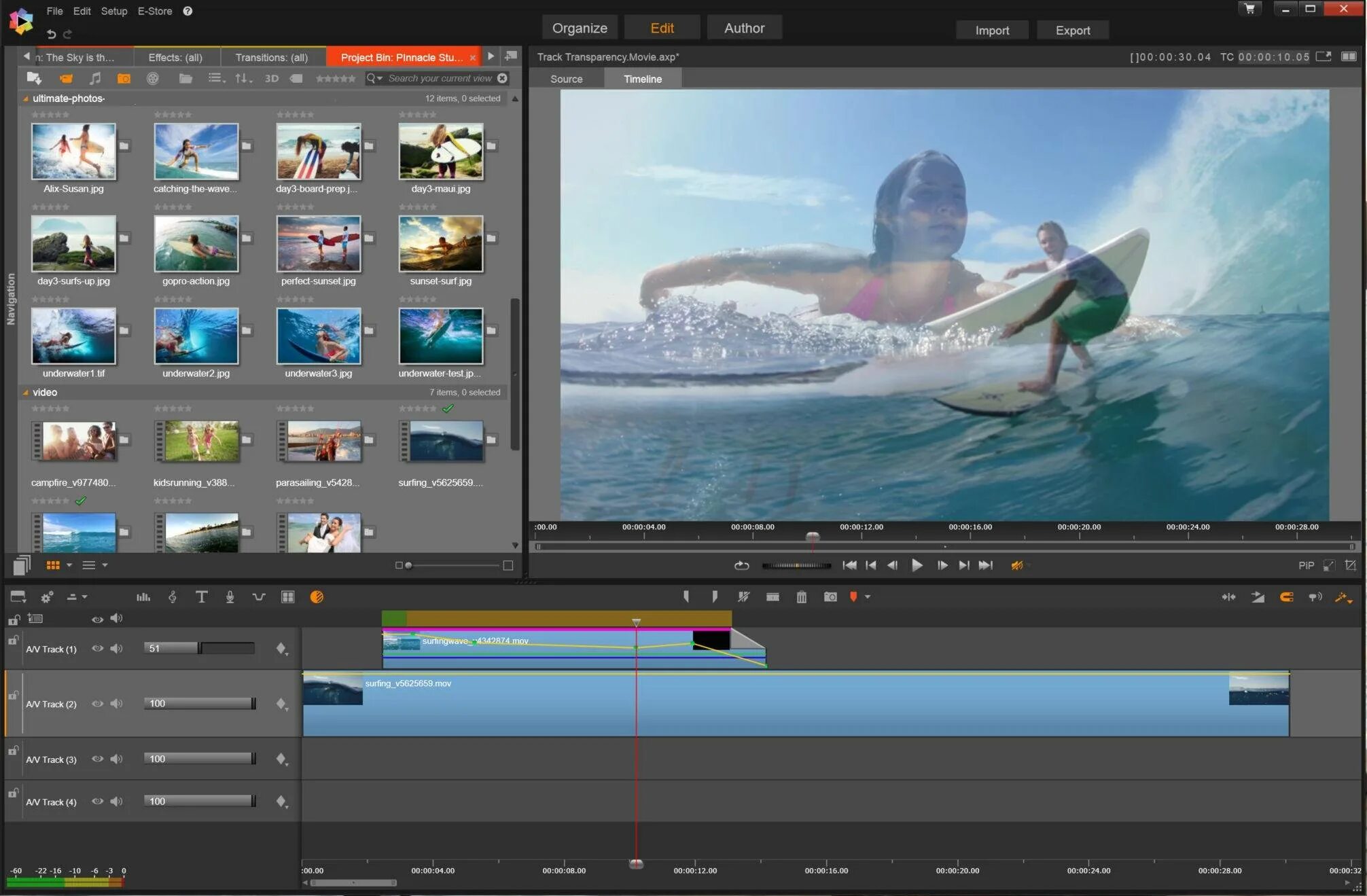Click the PIP picture-in-picture icon
This screenshot has width=1367, height=896.
click(x=1301, y=565)
